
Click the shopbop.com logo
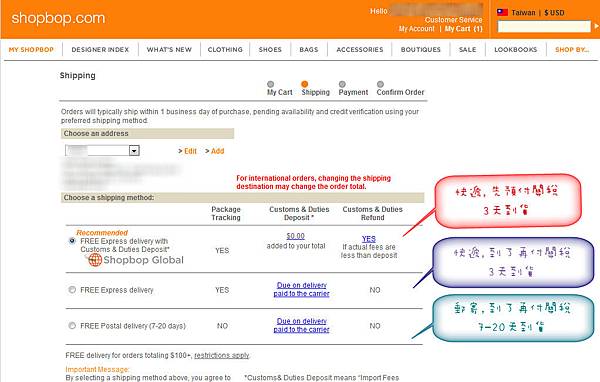pyautogui.click(x=58, y=18)
